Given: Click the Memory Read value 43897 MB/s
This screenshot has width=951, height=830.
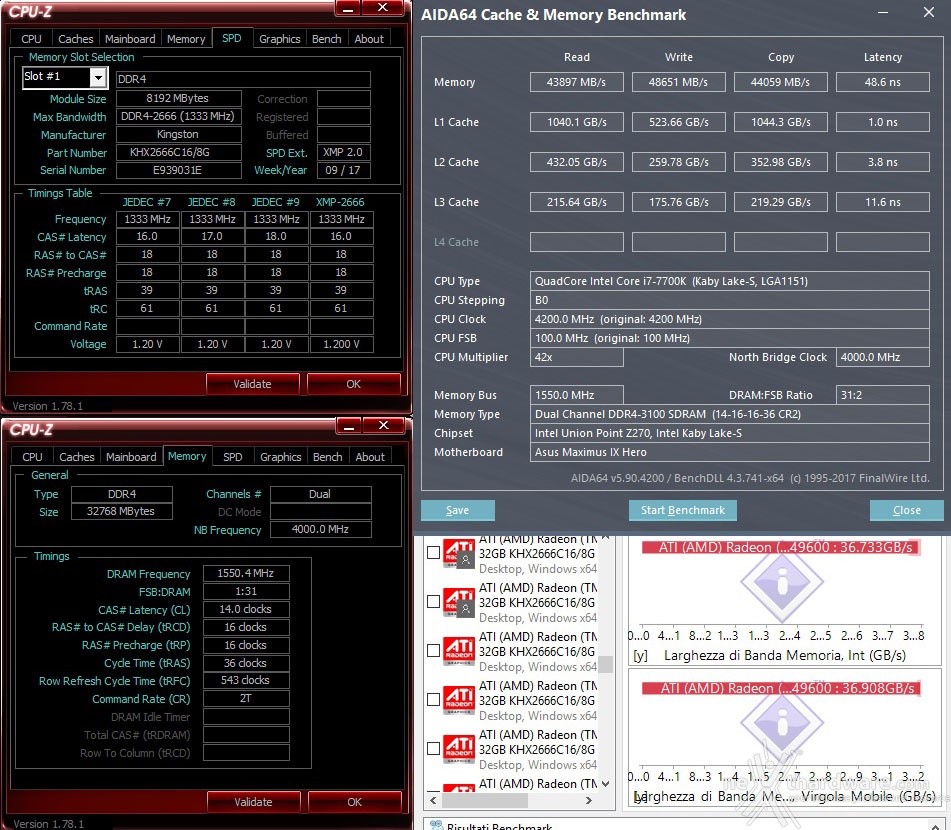Looking at the screenshot, I should 577,82.
